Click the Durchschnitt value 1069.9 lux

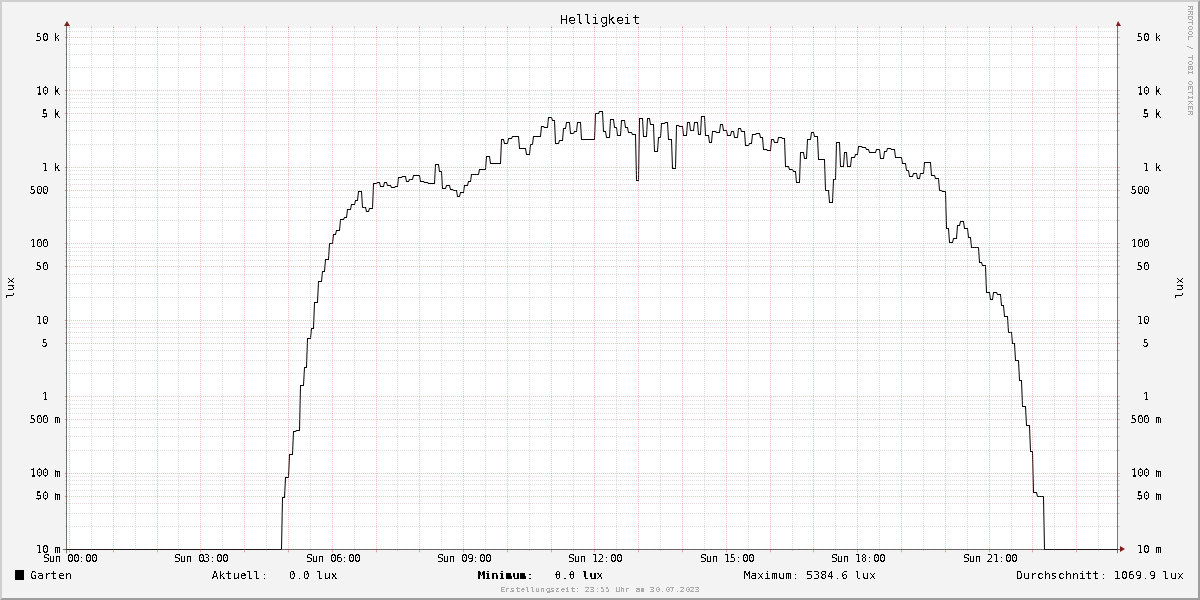(1148, 575)
